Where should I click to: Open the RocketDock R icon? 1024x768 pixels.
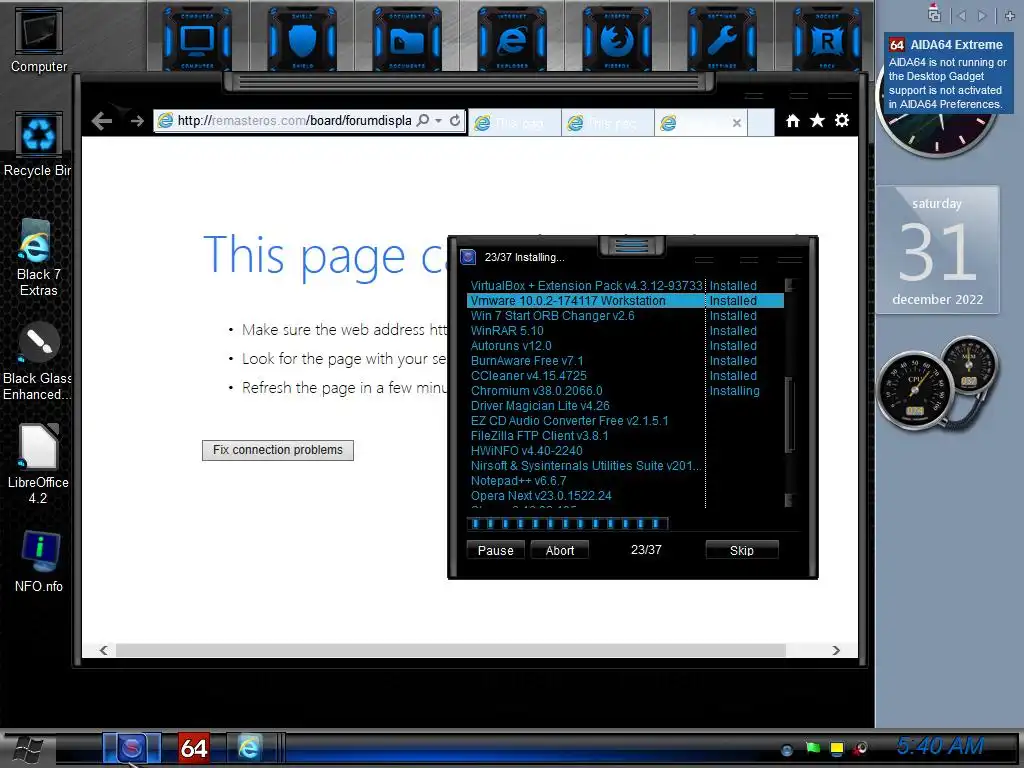click(x=827, y=39)
